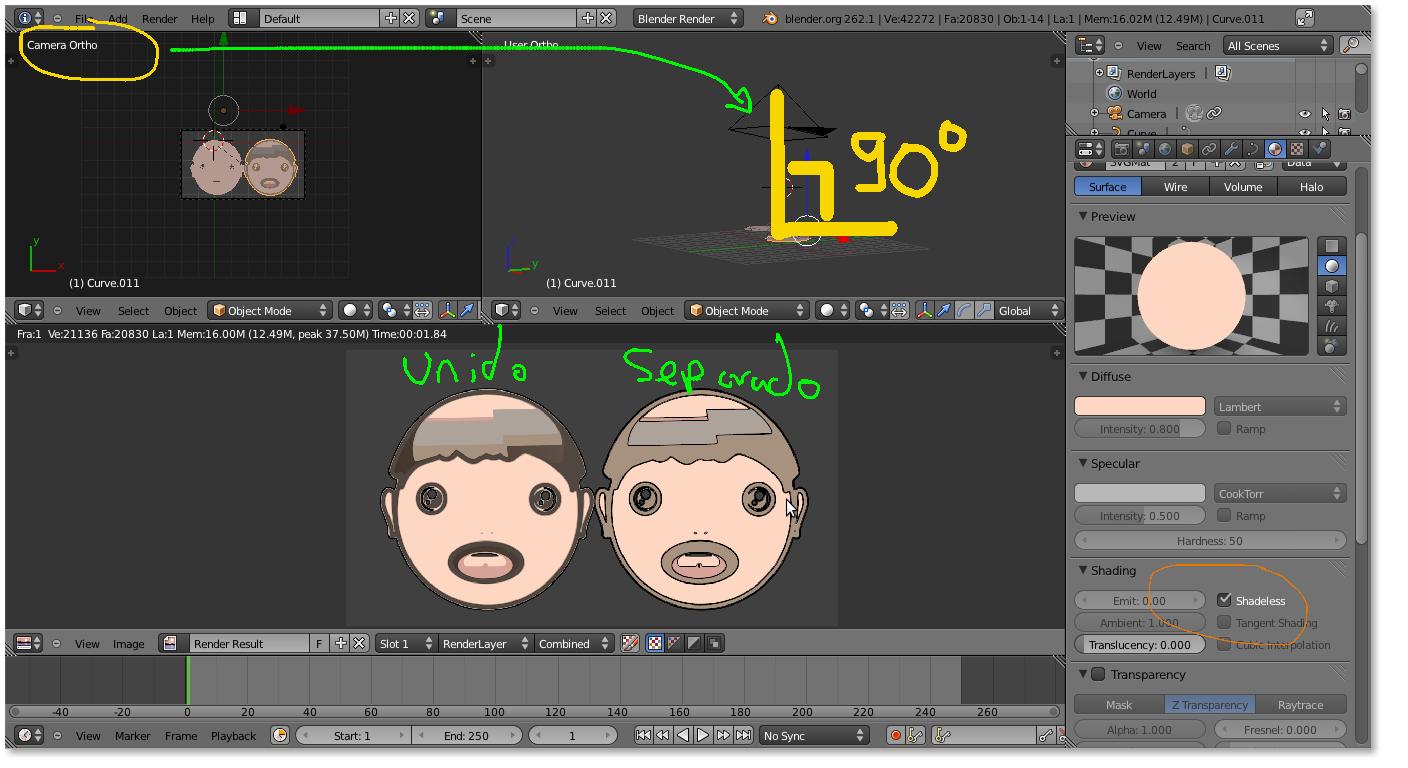Switch material type to Volume
The width and height of the screenshot is (1408, 768).
pos(1243,187)
